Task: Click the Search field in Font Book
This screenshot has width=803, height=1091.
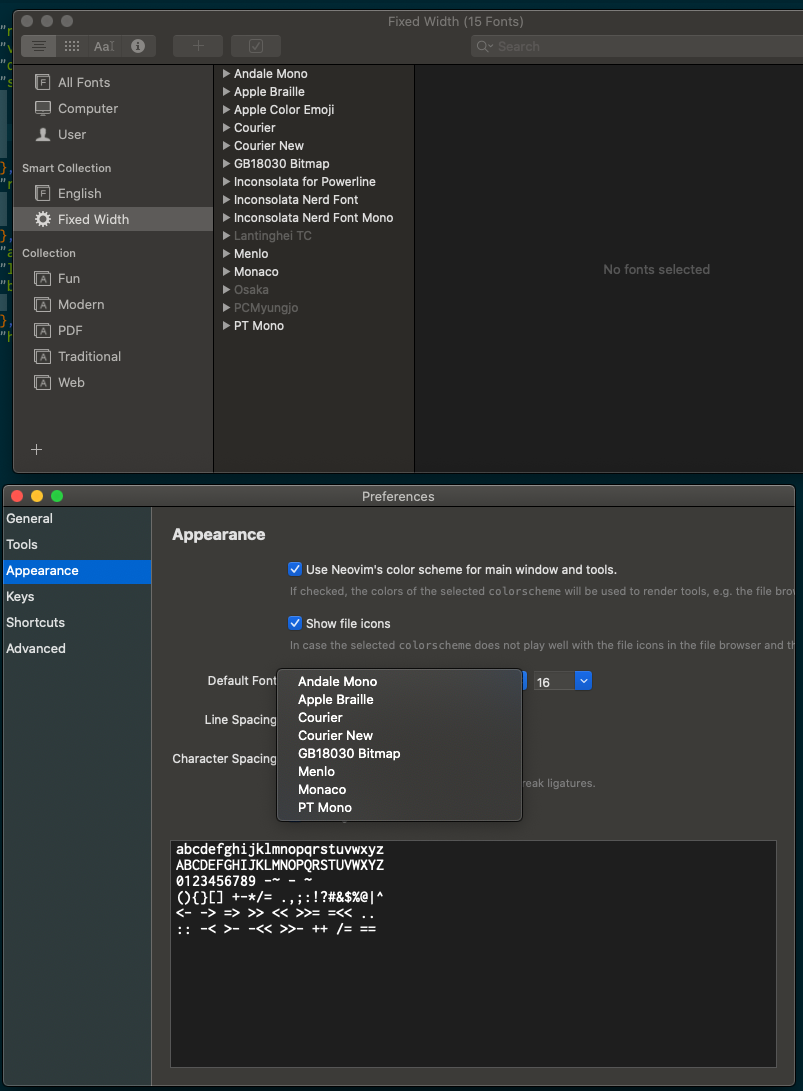Action: tap(637, 47)
